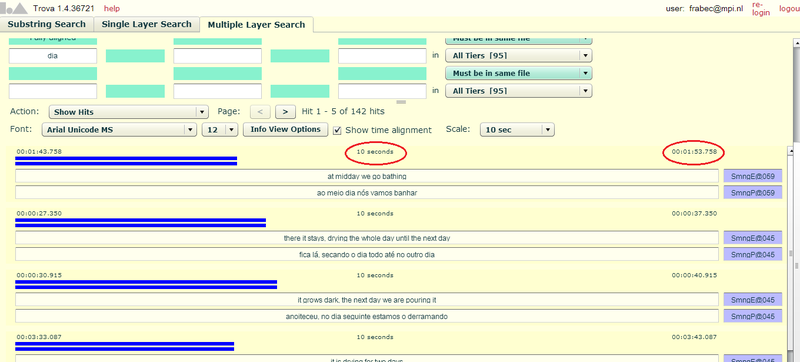Open the 'Must be in same file' dropdown
The width and height of the screenshot is (800, 362).
518,73
